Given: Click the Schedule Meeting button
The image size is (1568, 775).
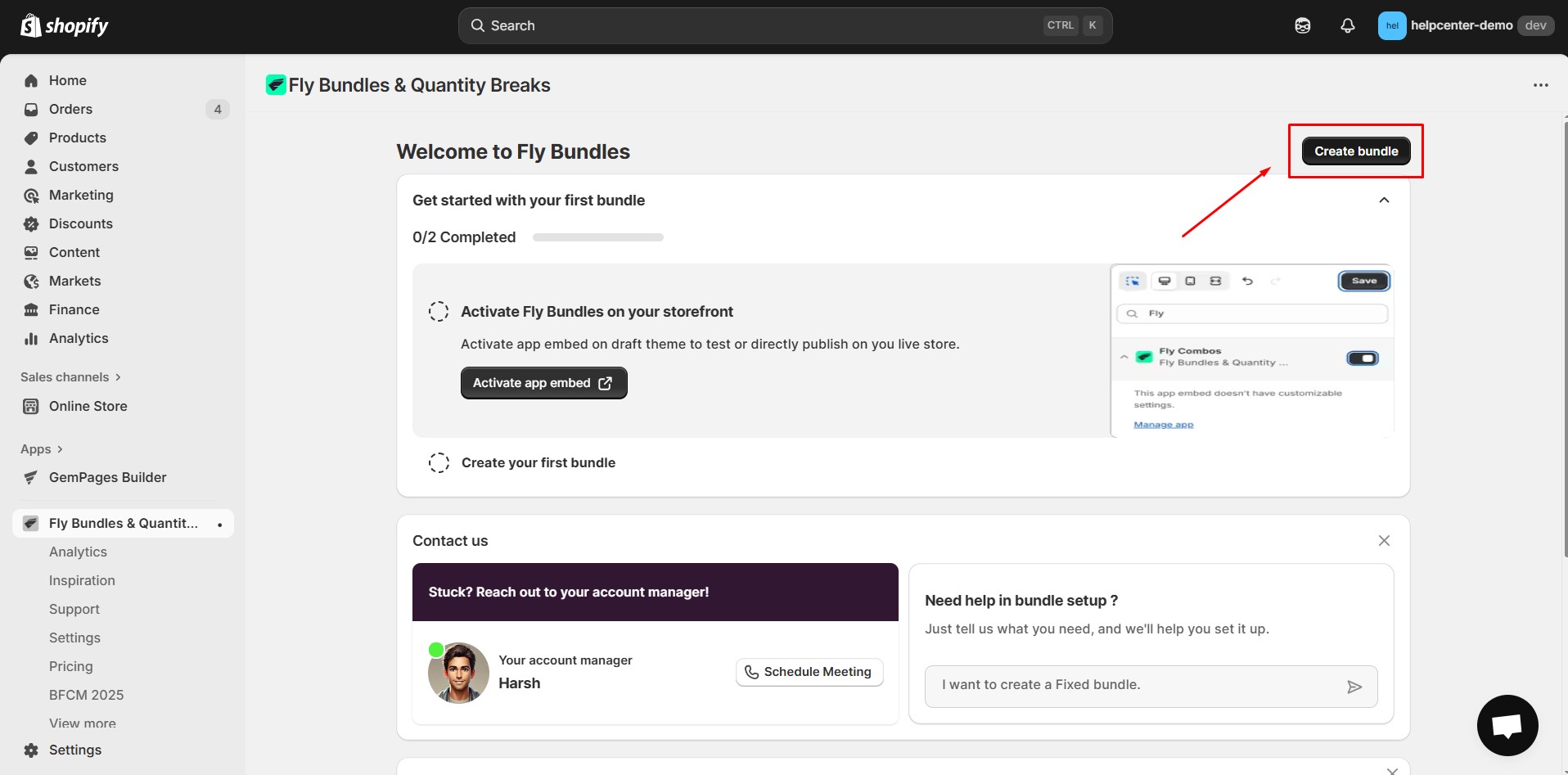Looking at the screenshot, I should [809, 672].
